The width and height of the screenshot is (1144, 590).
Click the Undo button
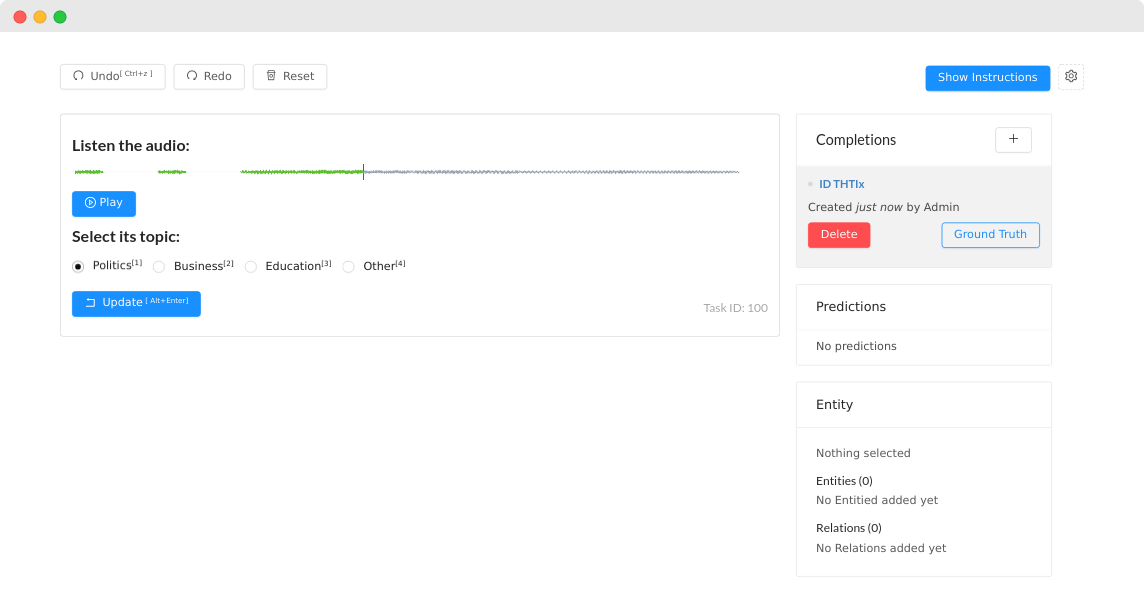pos(112,77)
